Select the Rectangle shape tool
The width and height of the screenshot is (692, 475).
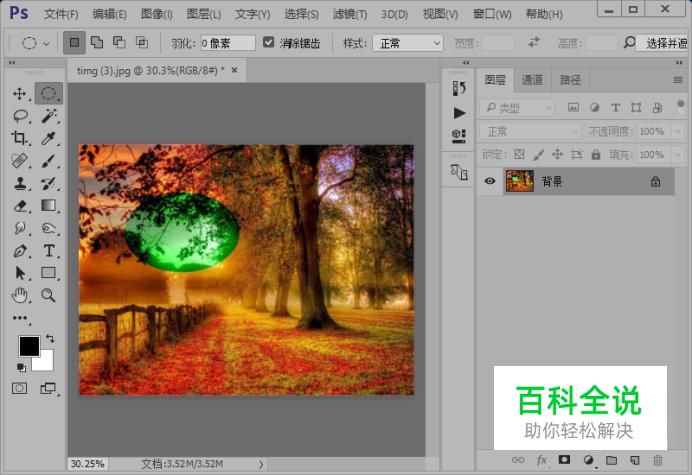click(x=49, y=273)
